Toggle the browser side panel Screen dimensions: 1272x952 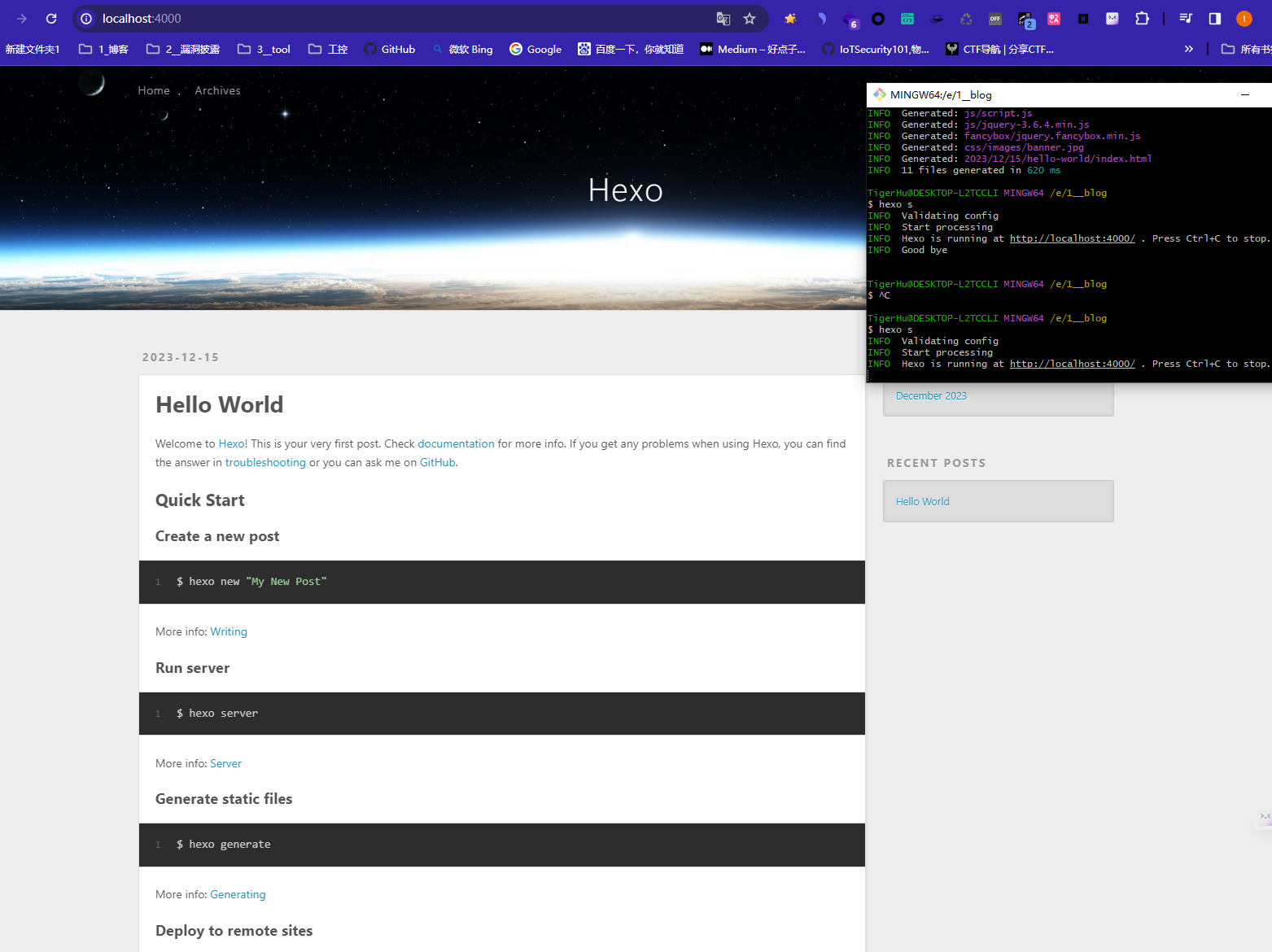click(1215, 19)
